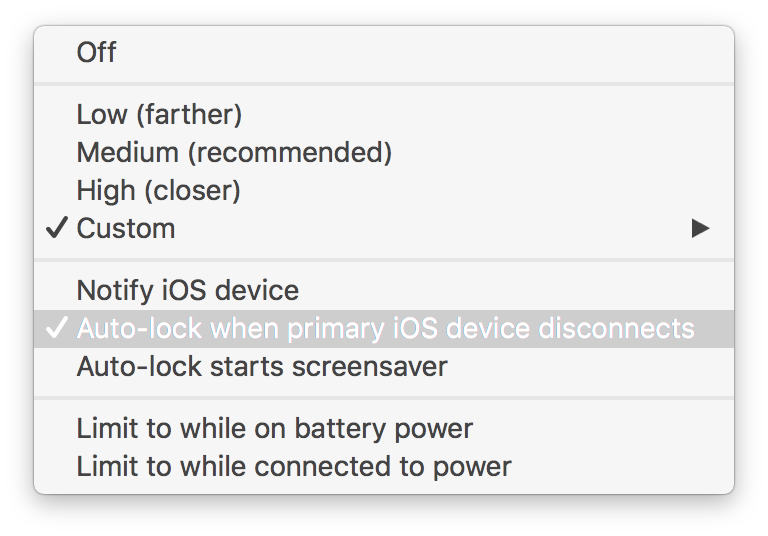Toggle Limit to while connected to power
The height and width of the screenshot is (536, 768).
coord(293,466)
